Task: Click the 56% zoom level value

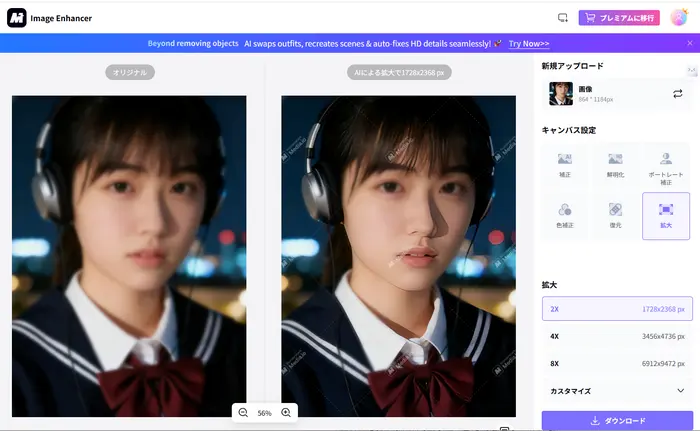Action: pos(264,413)
